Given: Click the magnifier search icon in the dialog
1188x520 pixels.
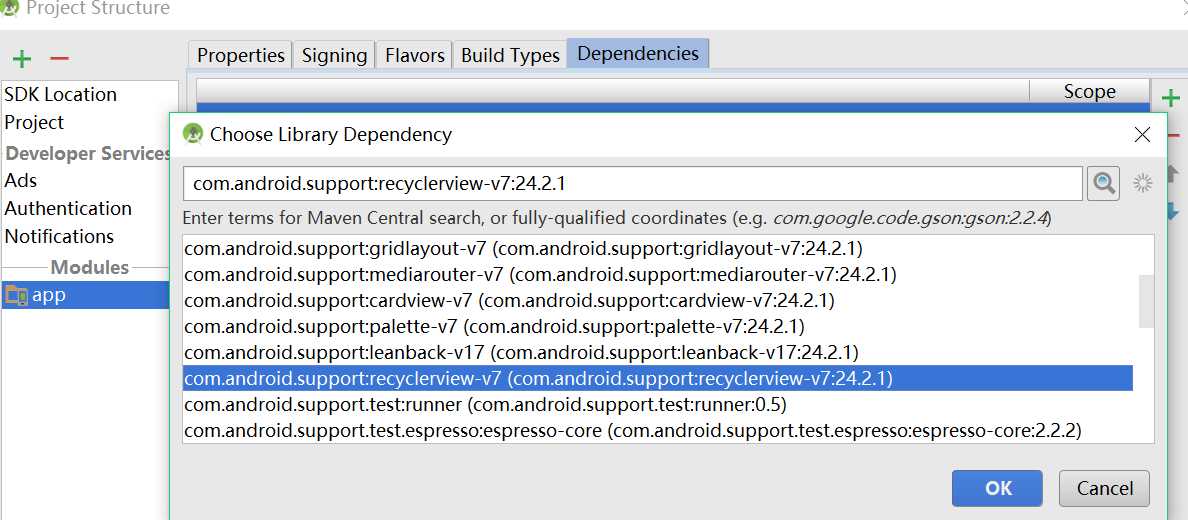Looking at the screenshot, I should click(x=1103, y=183).
